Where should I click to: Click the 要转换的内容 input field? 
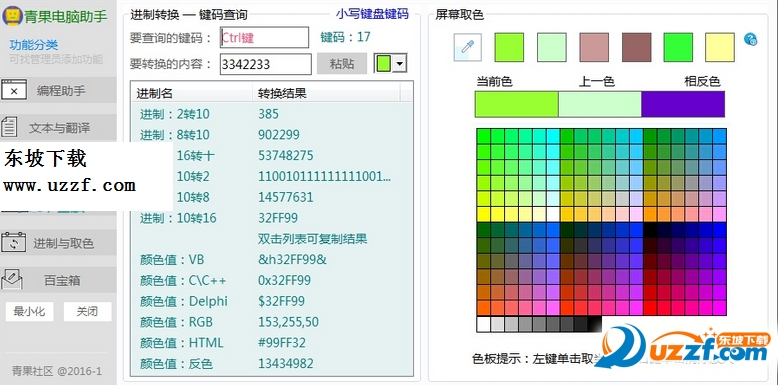pos(265,64)
